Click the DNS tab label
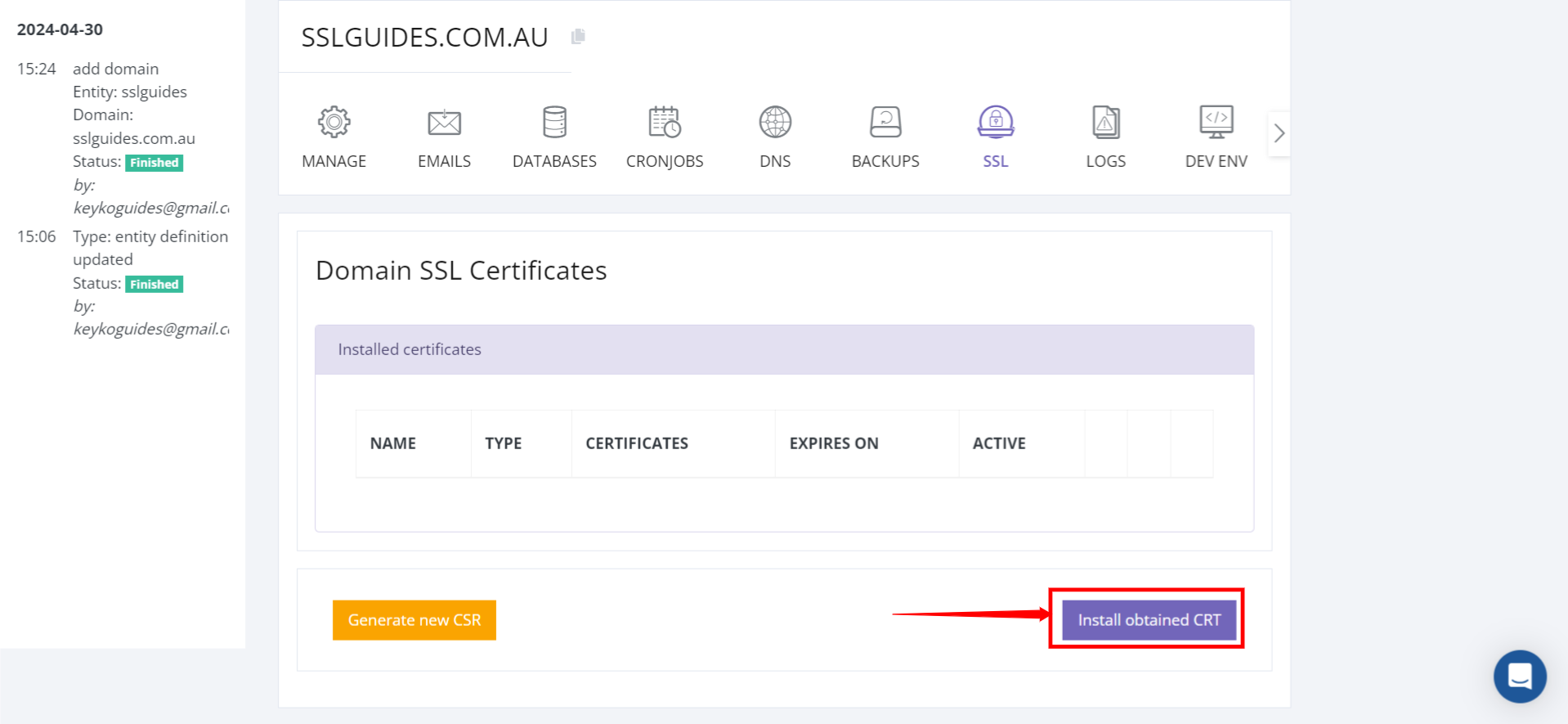1568x724 pixels. pyautogui.click(x=775, y=161)
